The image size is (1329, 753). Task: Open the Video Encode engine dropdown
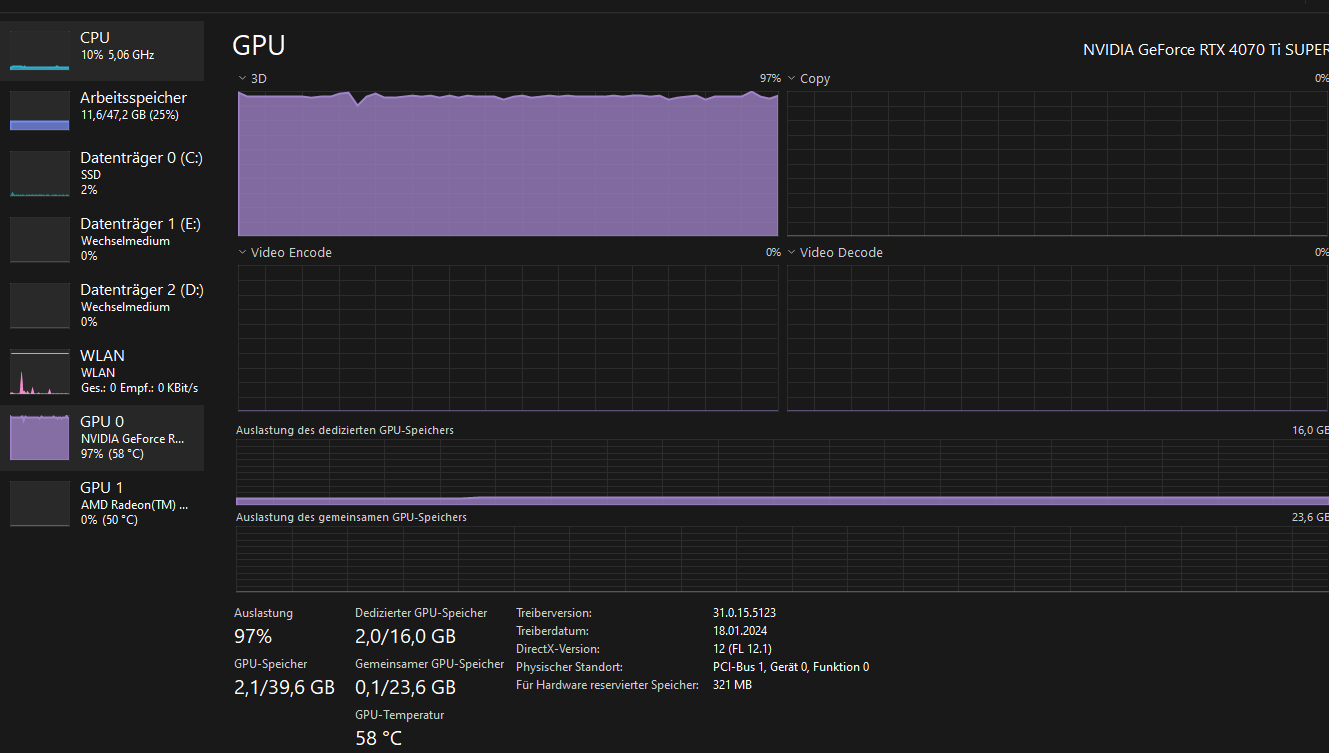(242, 253)
